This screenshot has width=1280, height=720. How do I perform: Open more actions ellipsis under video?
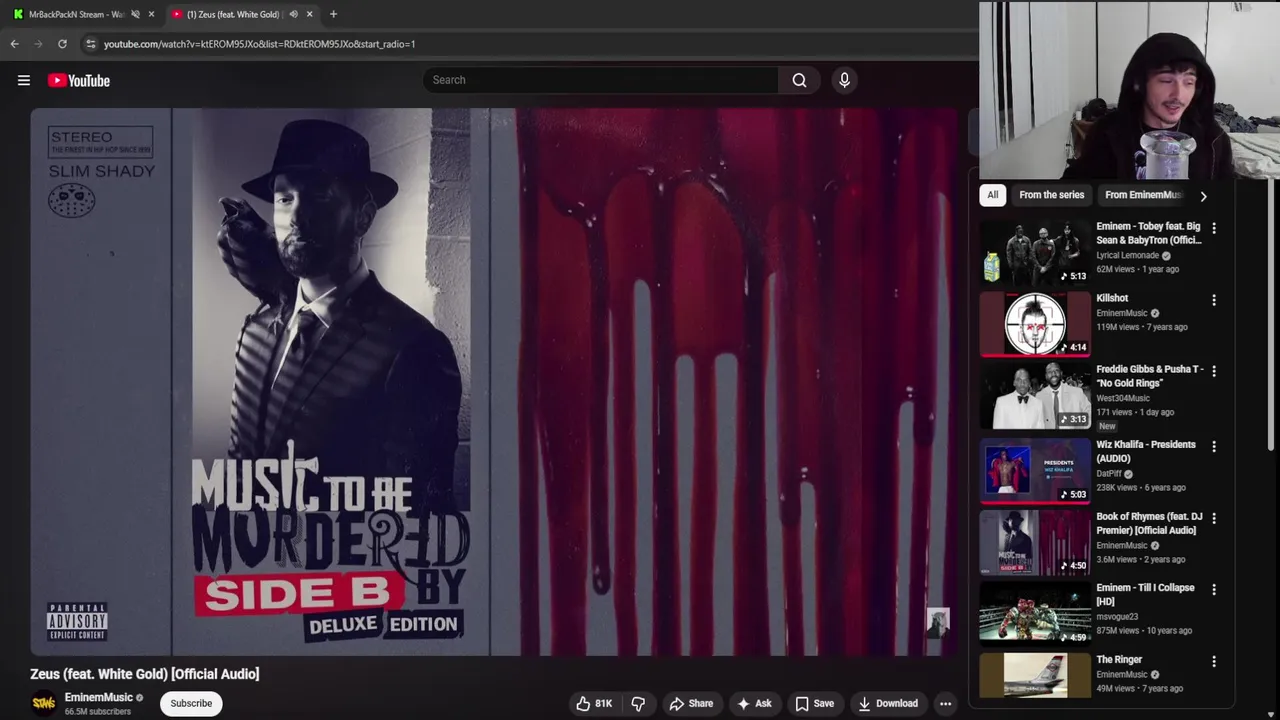945,703
